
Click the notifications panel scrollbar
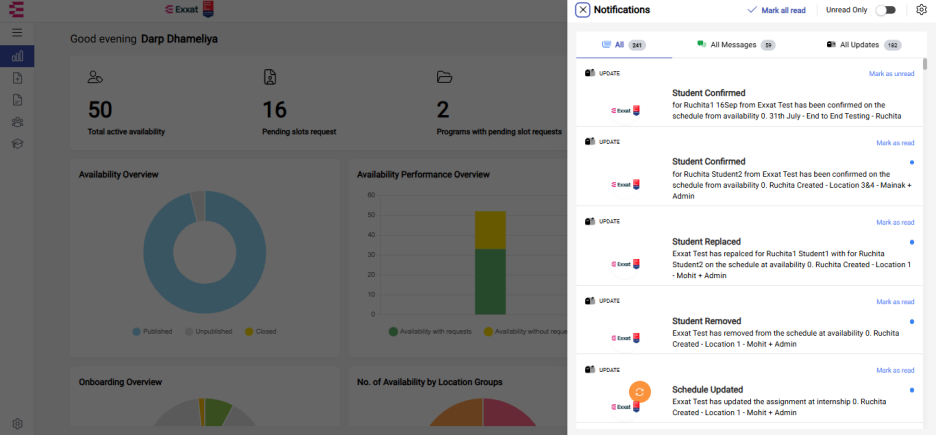(x=925, y=64)
